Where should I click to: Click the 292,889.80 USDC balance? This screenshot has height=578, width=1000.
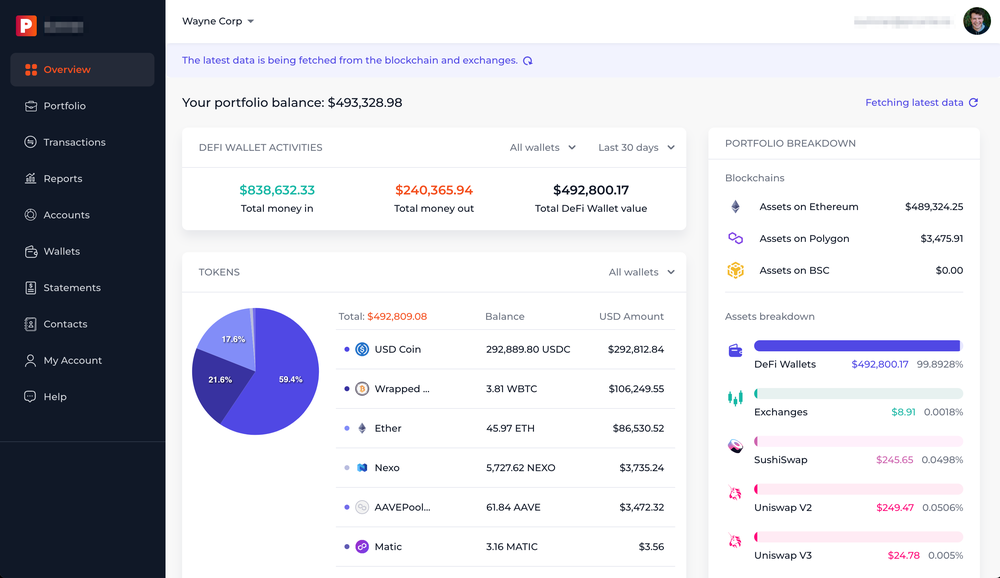point(528,350)
